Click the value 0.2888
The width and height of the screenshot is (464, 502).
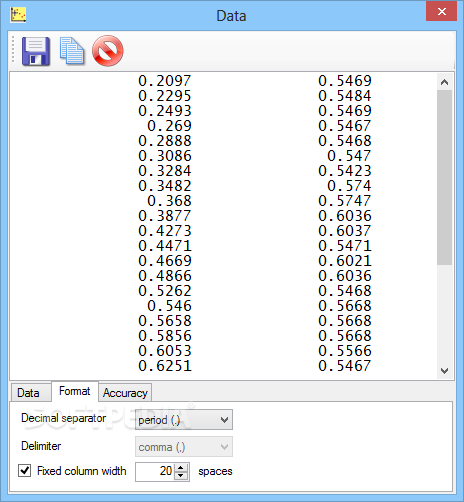point(165,141)
